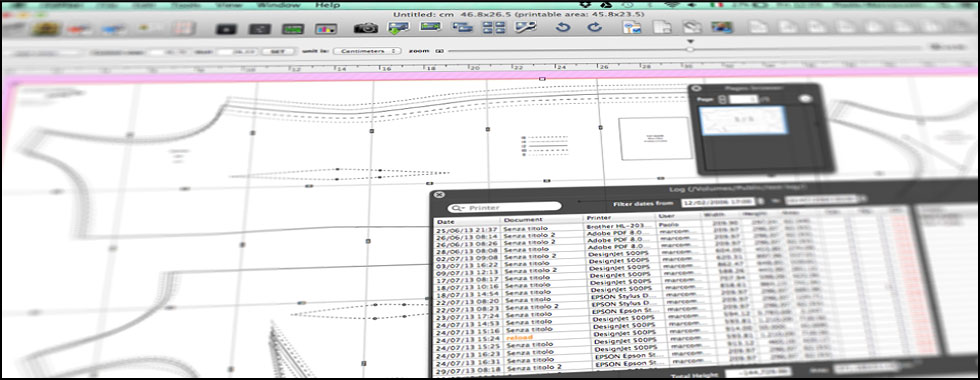Image resolution: width=980 pixels, height=380 pixels.
Task: Click the Filter dates from field
Action: [719, 202]
